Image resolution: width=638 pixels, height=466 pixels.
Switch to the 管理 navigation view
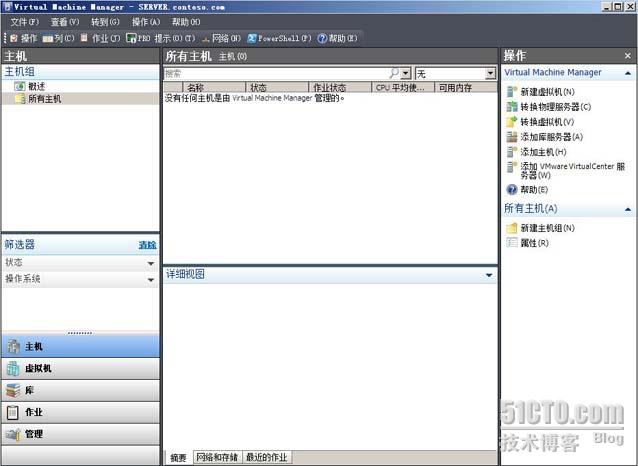tap(80, 434)
